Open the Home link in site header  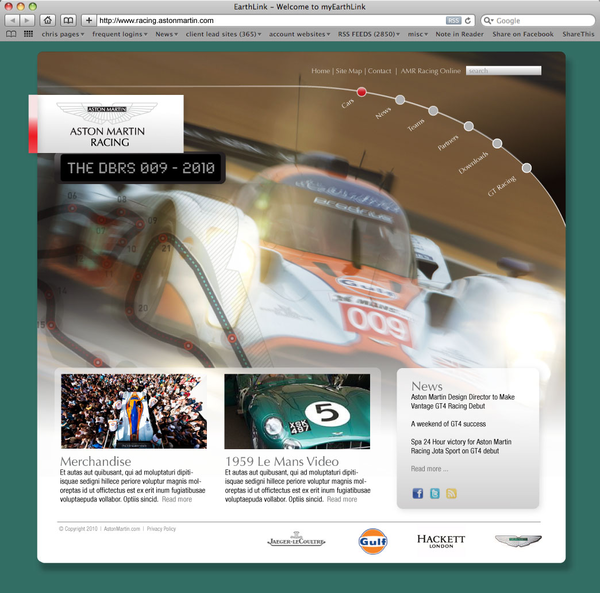point(320,71)
